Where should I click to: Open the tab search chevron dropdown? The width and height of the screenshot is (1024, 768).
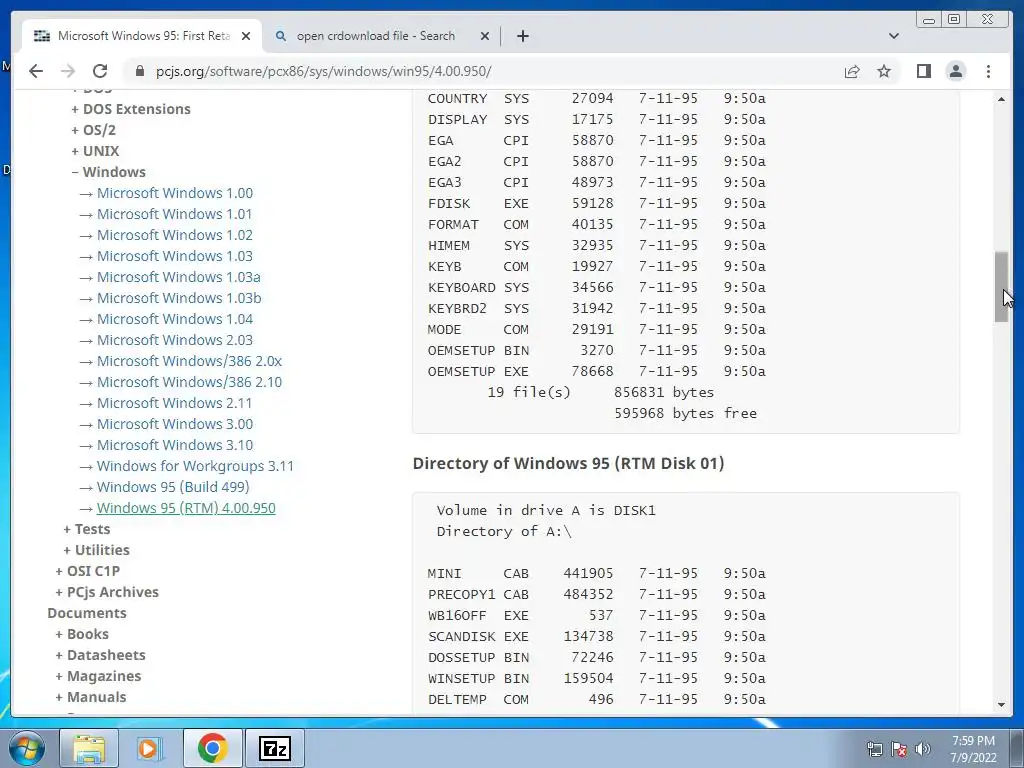pyautogui.click(x=893, y=36)
